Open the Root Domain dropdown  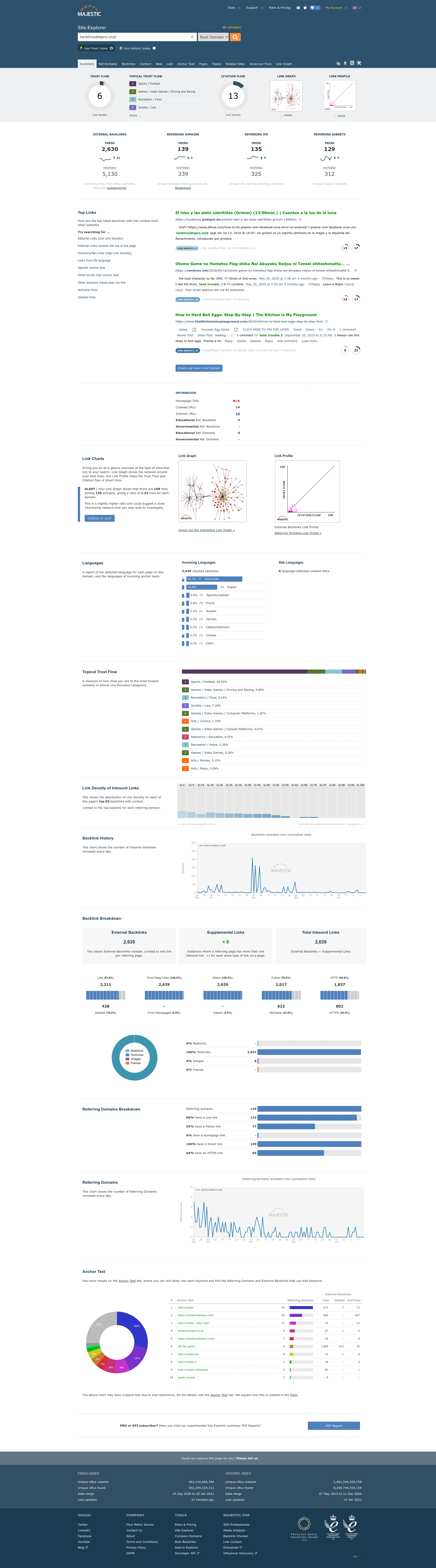(213, 37)
